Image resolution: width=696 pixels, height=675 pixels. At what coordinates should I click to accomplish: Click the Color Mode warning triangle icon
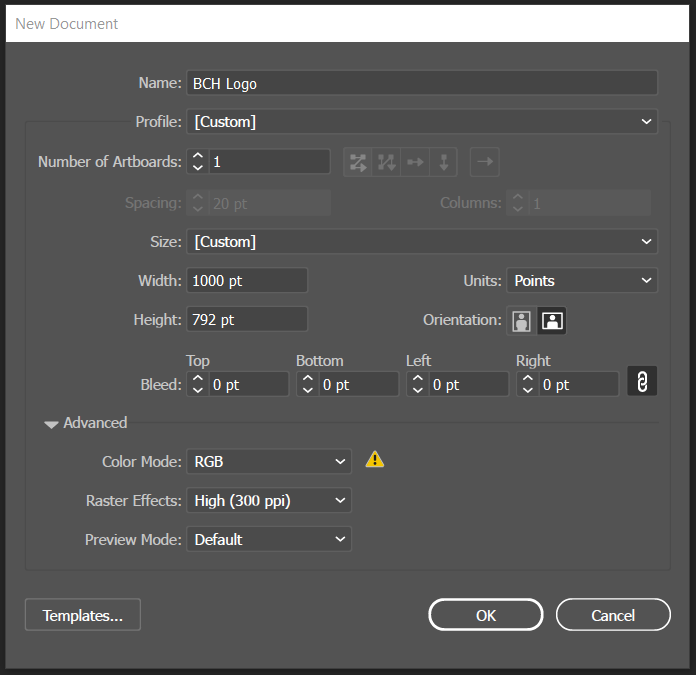pos(375,460)
